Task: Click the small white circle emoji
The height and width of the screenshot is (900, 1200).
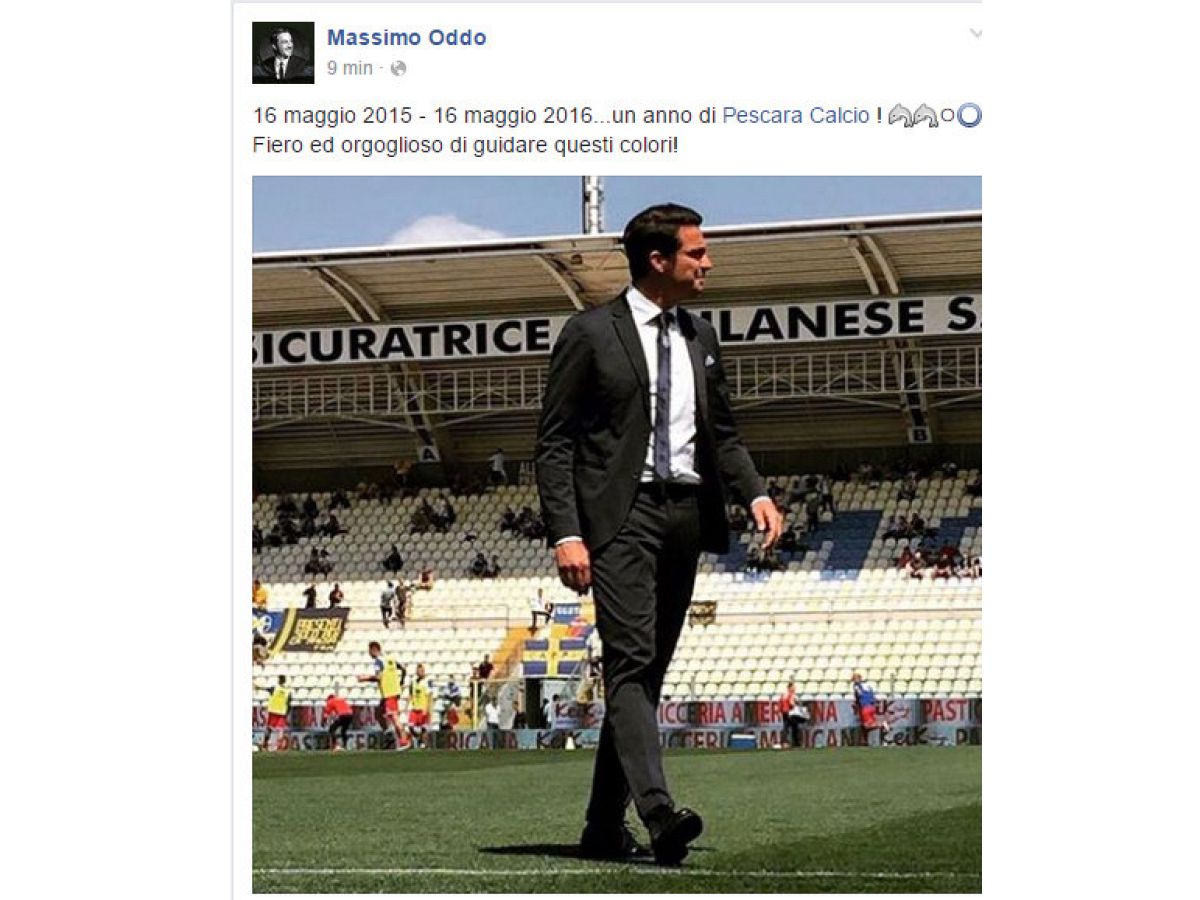Action: coord(947,117)
